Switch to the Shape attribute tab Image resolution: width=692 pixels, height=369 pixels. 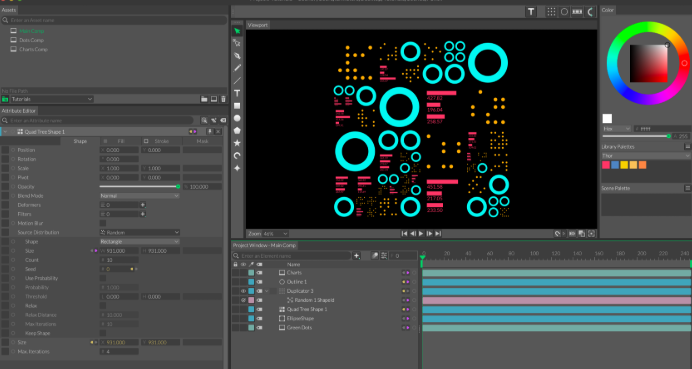click(80, 141)
